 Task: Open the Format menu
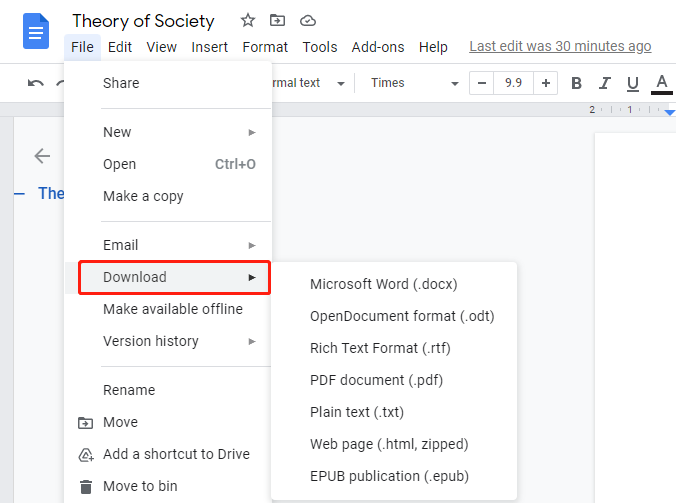pos(265,47)
